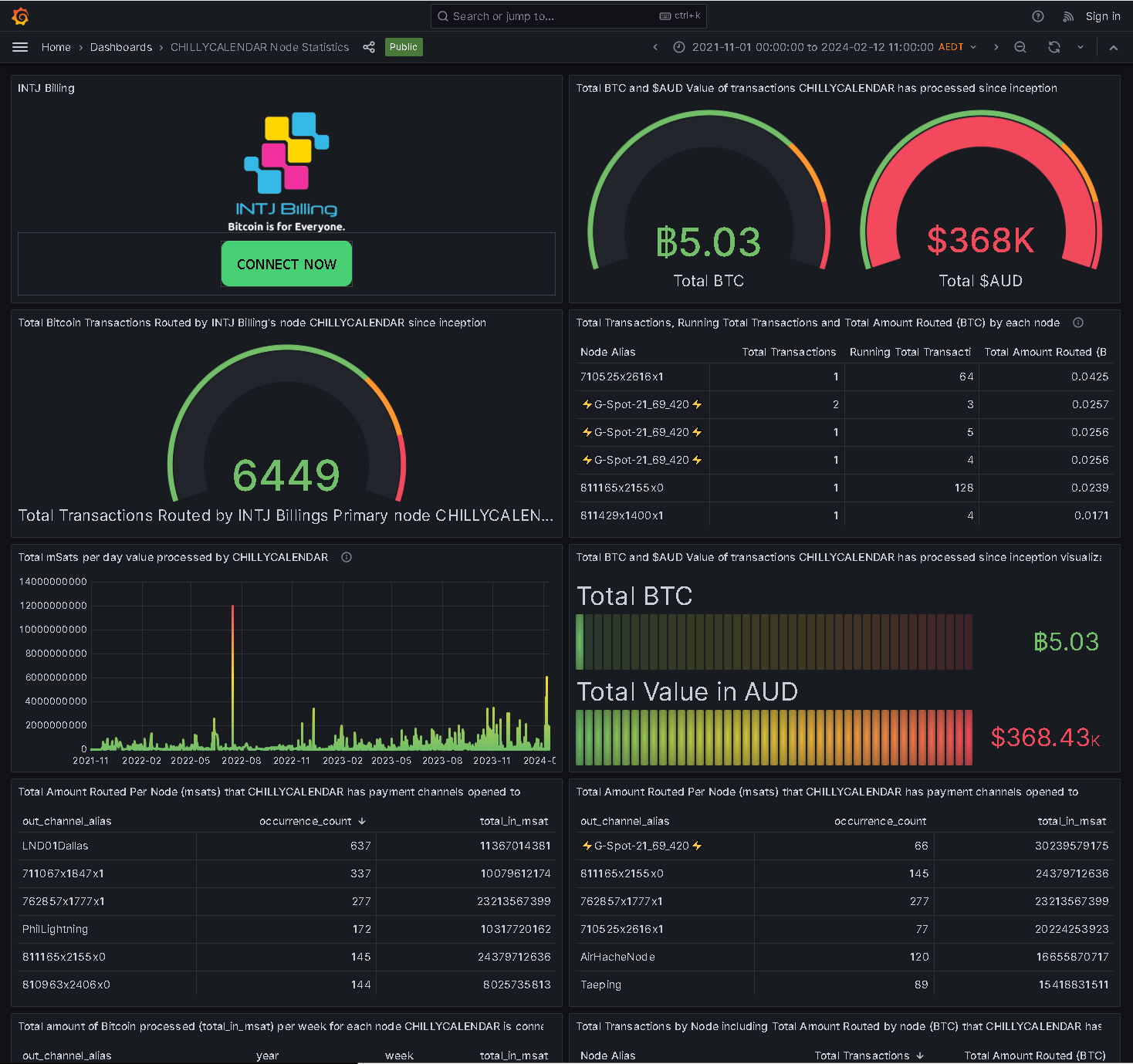This screenshot has width=1133, height=1064.
Task: Click the Grafana logo icon
Action: click(x=21, y=16)
